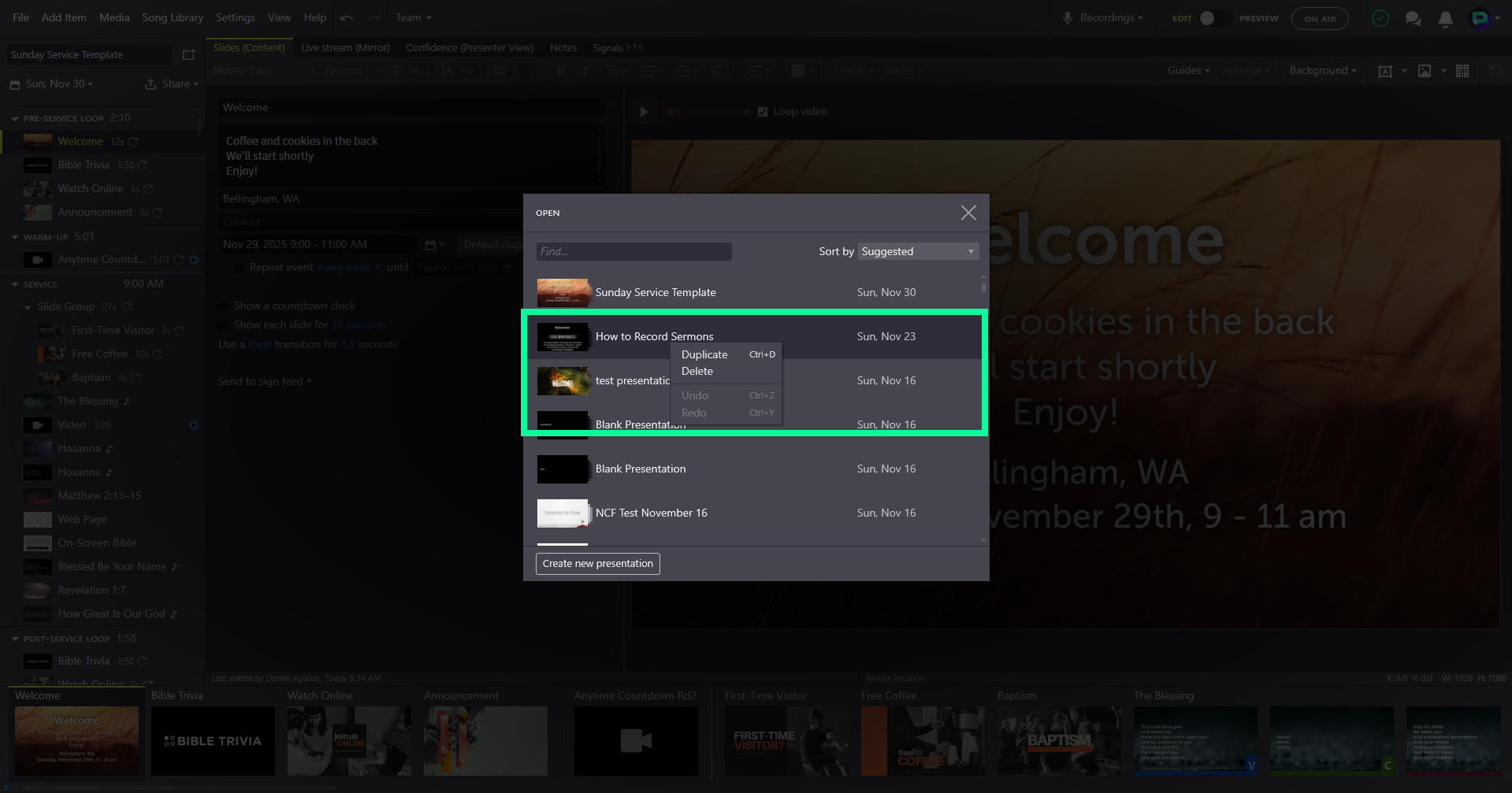This screenshot has width=1512, height=793.
Task: Collapse the Post-Service Loop section
Action: (15, 639)
